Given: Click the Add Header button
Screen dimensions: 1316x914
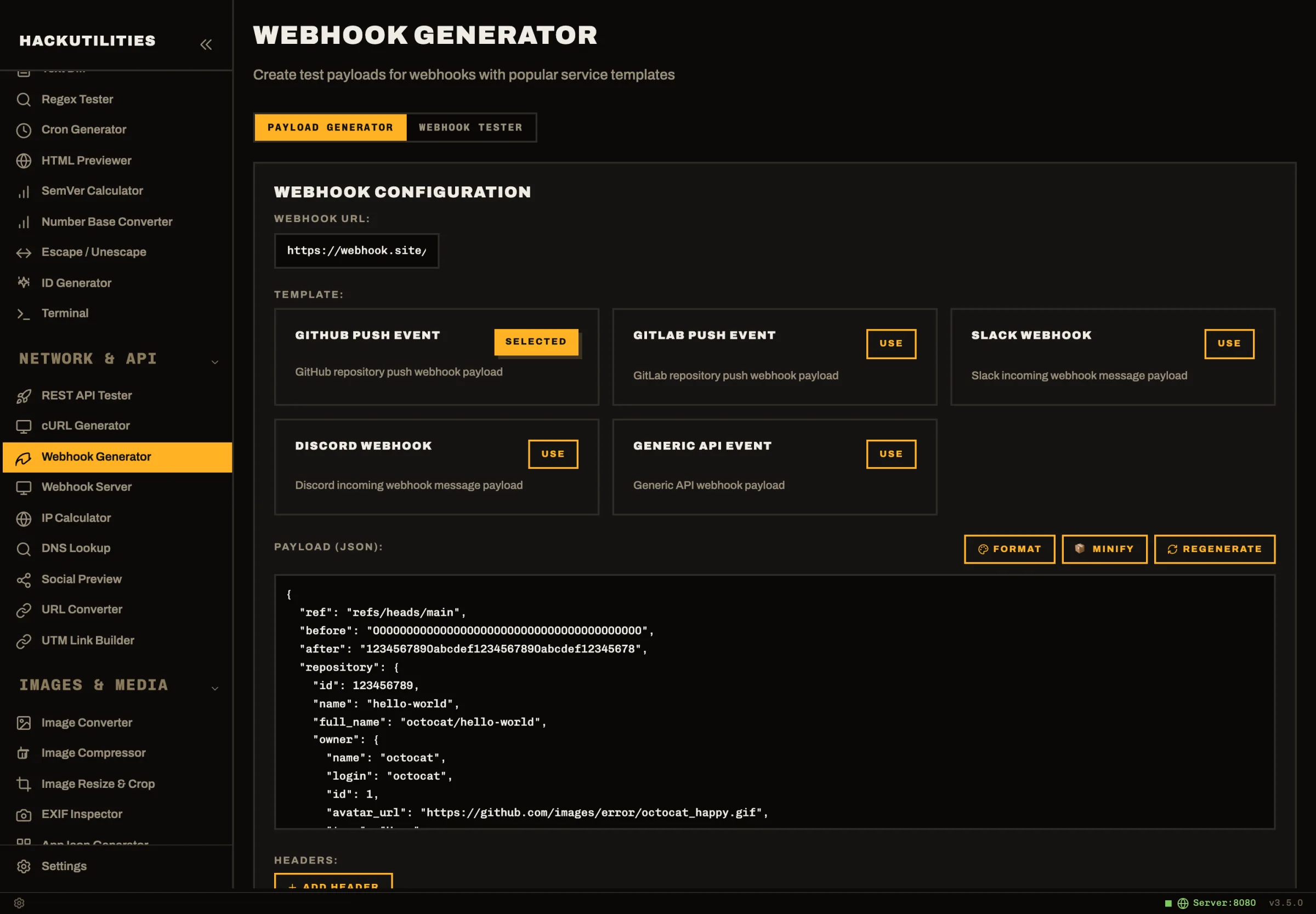Looking at the screenshot, I should (333, 881).
